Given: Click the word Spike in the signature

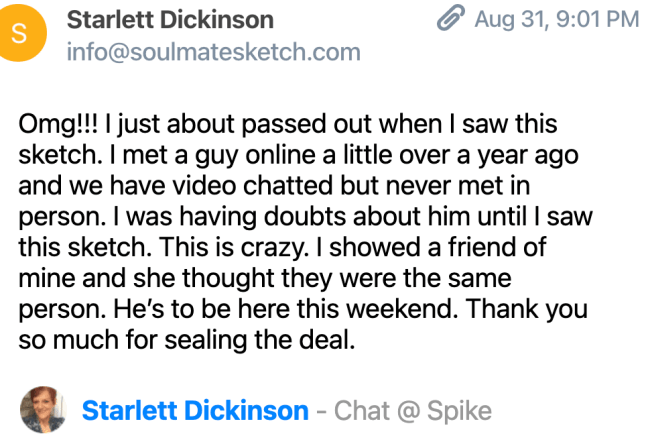Looking at the screenshot, I should pos(459,411).
